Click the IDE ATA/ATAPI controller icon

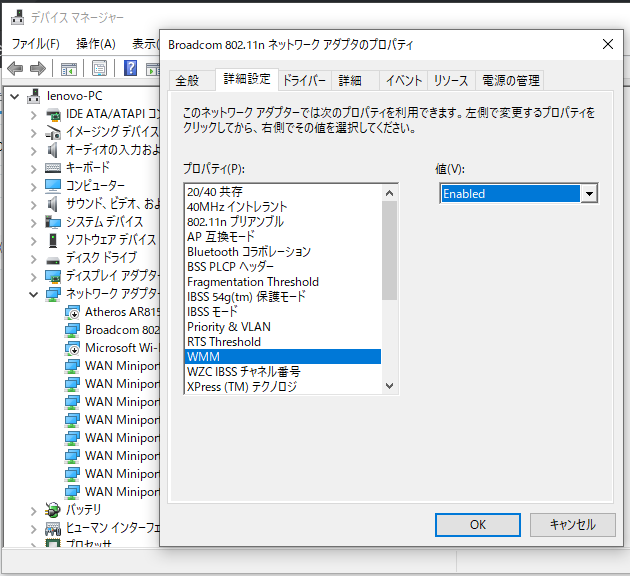pyautogui.click(x=53, y=114)
